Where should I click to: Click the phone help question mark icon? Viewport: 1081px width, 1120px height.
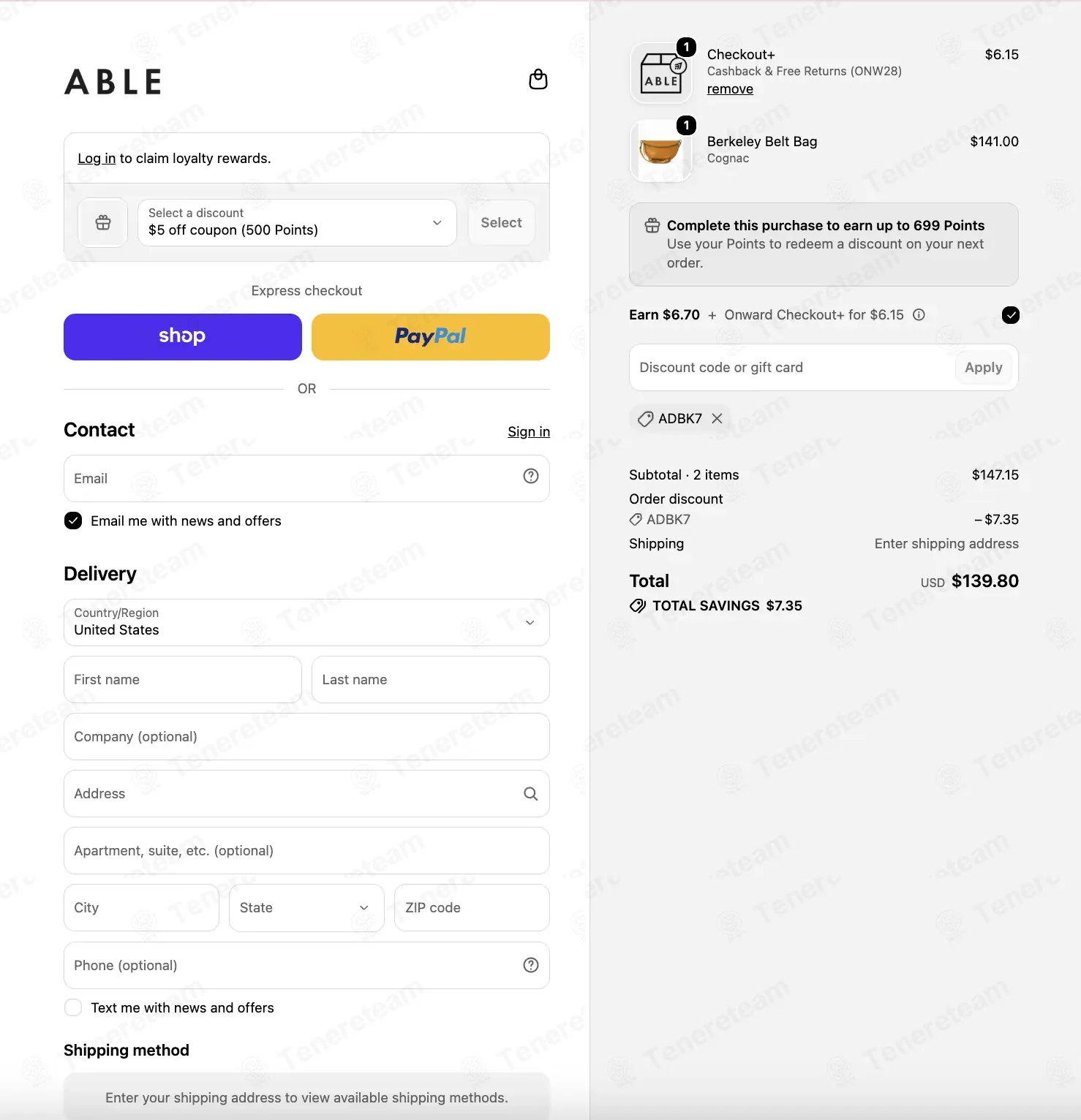tap(531, 965)
